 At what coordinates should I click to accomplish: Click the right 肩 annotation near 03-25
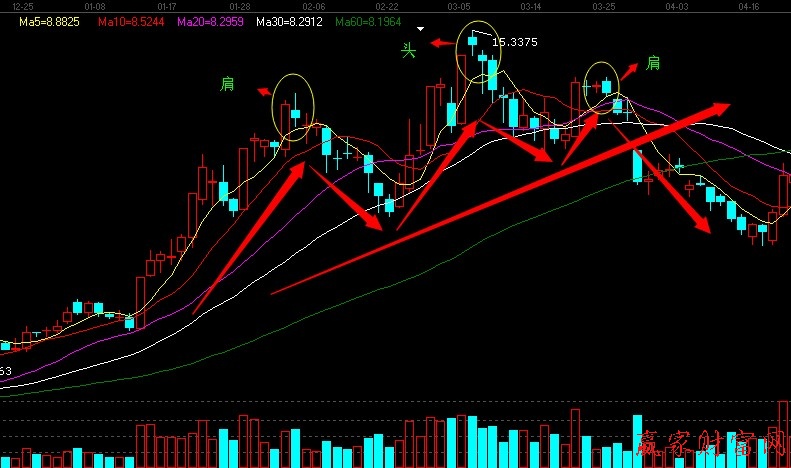(x=653, y=63)
